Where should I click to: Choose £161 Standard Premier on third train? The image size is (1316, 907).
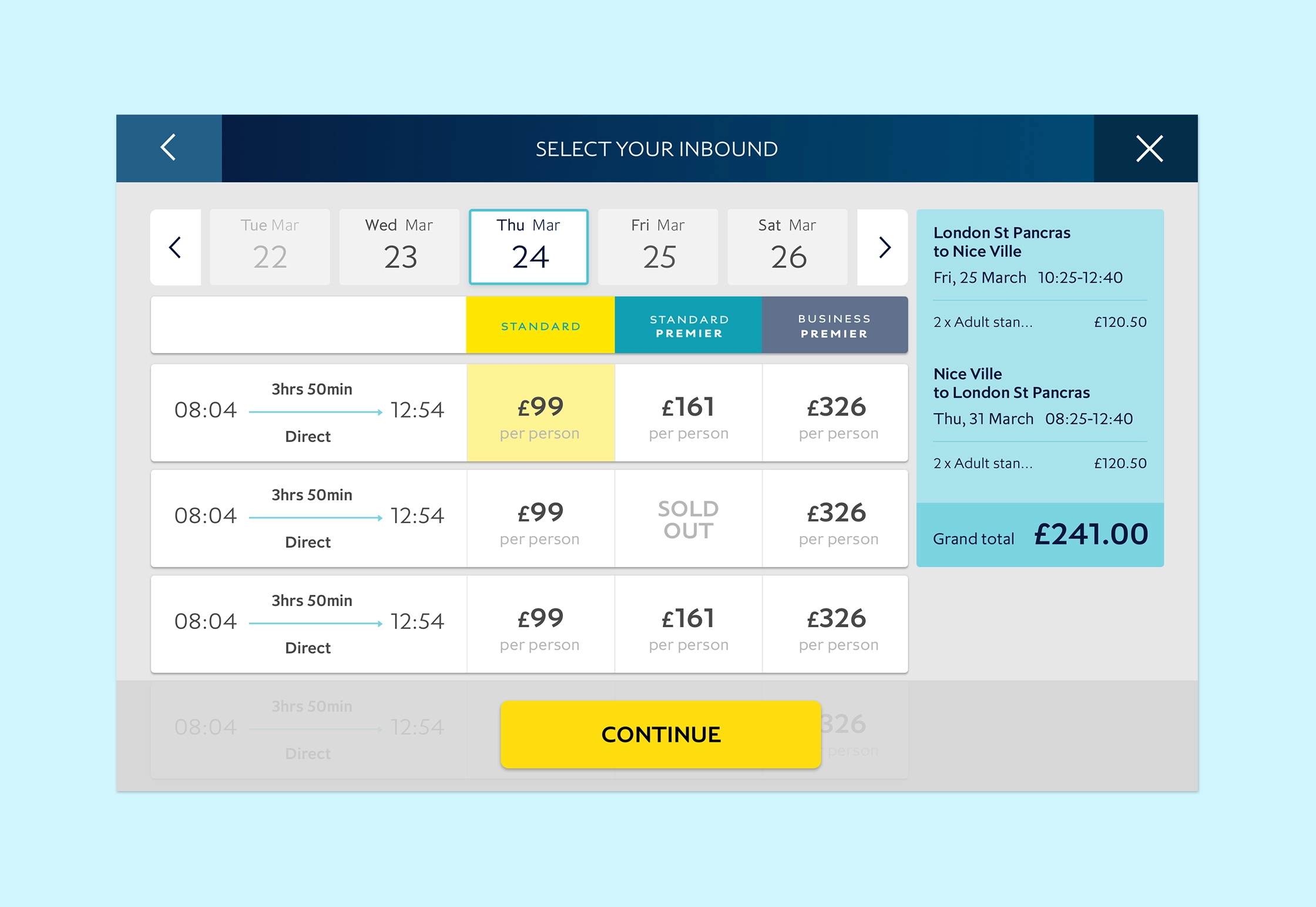coord(689,625)
